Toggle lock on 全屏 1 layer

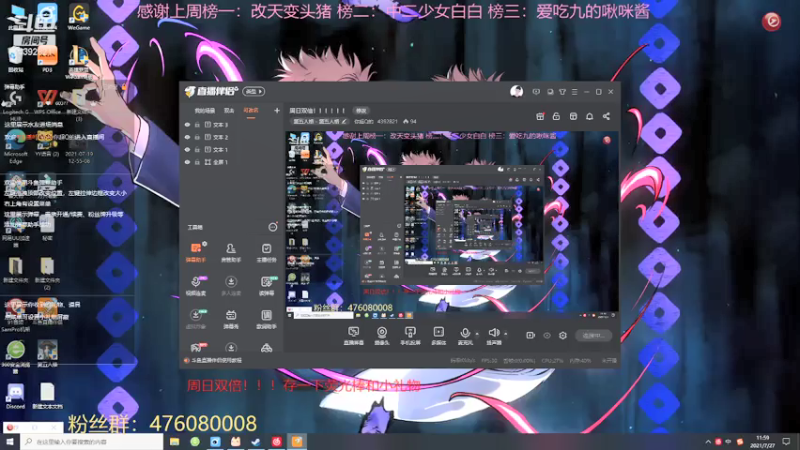[x=197, y=162]
